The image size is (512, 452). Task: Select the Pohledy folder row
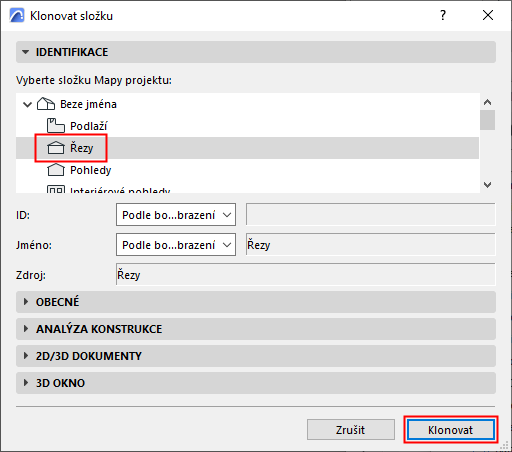point(247,170)
